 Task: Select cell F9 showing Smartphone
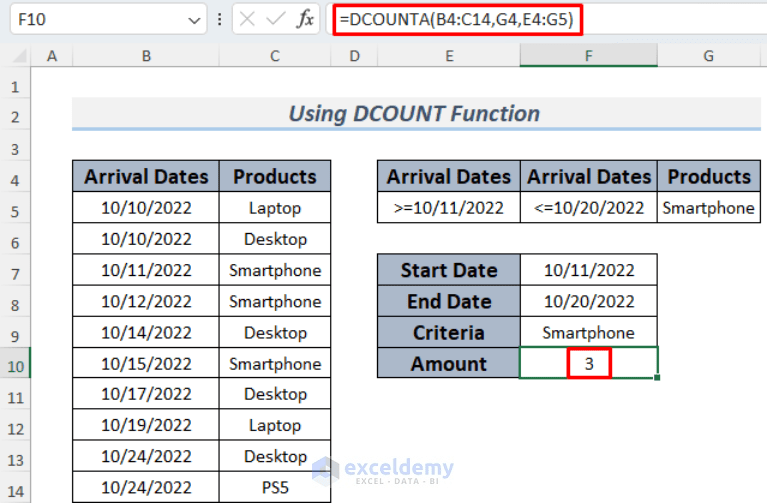coord(588,333)
